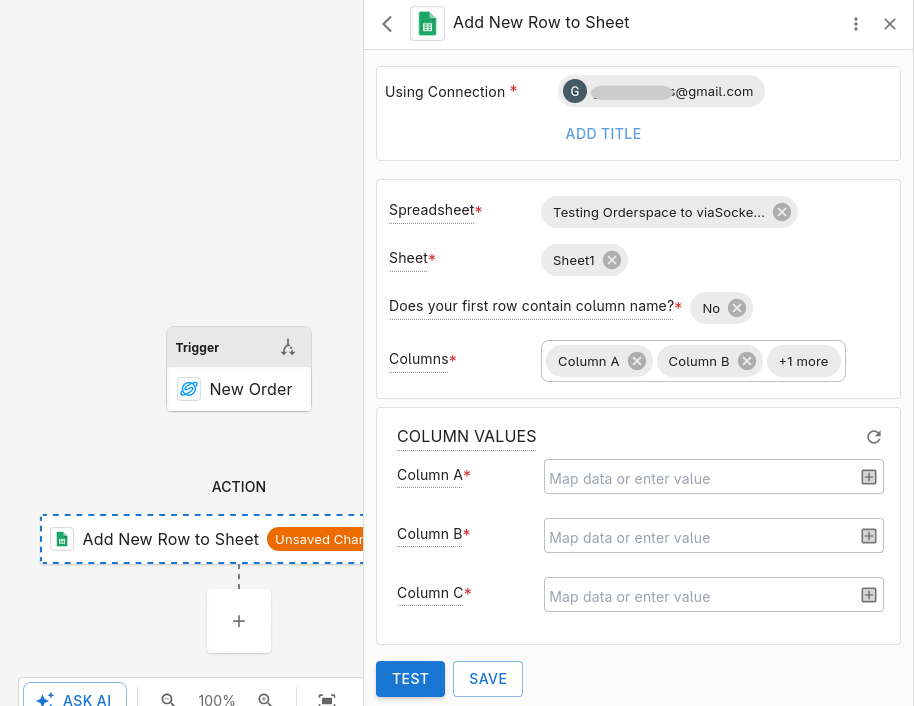Screen dimensions: 914x706
Task: Click the branch icon on Trigger card
Action: click(x=288, y=347)
